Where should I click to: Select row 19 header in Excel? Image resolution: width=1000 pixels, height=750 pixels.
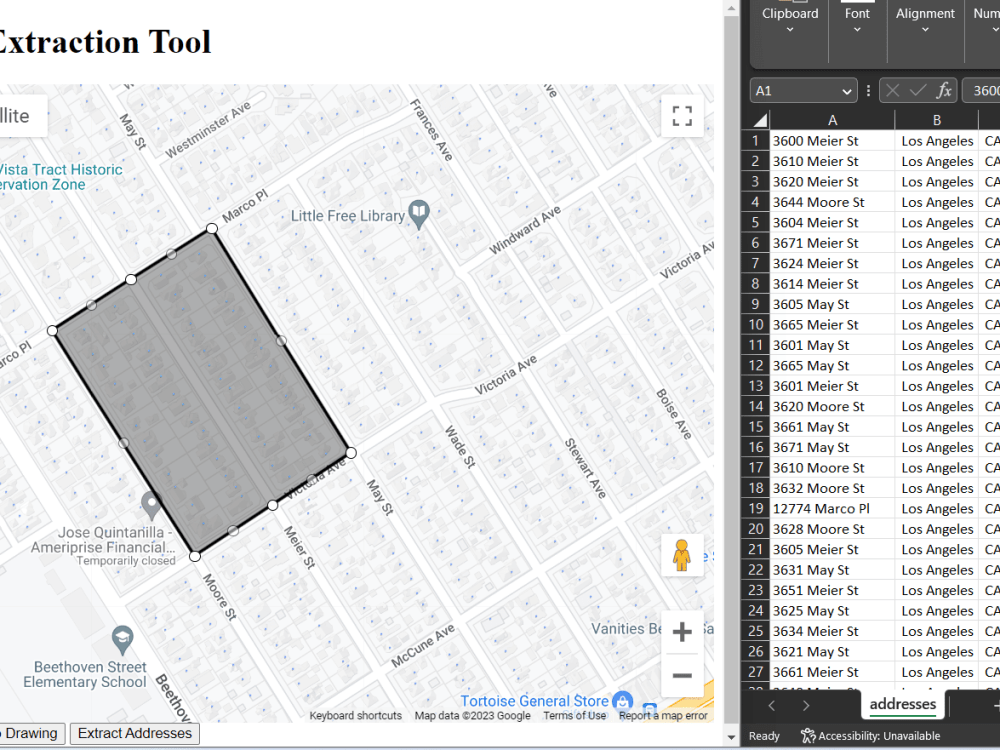(755, 508)
